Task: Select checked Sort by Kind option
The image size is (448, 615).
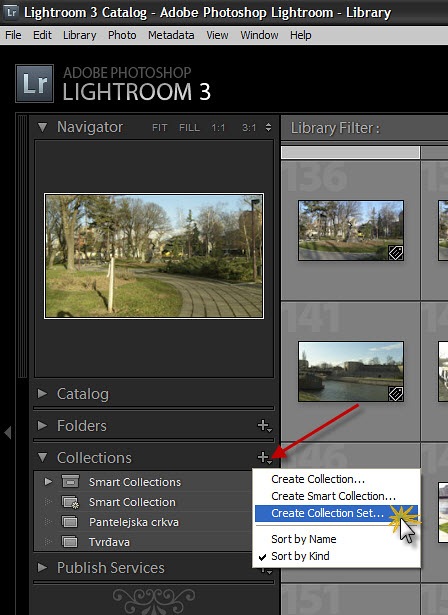Action: click(x=337, y=556)
